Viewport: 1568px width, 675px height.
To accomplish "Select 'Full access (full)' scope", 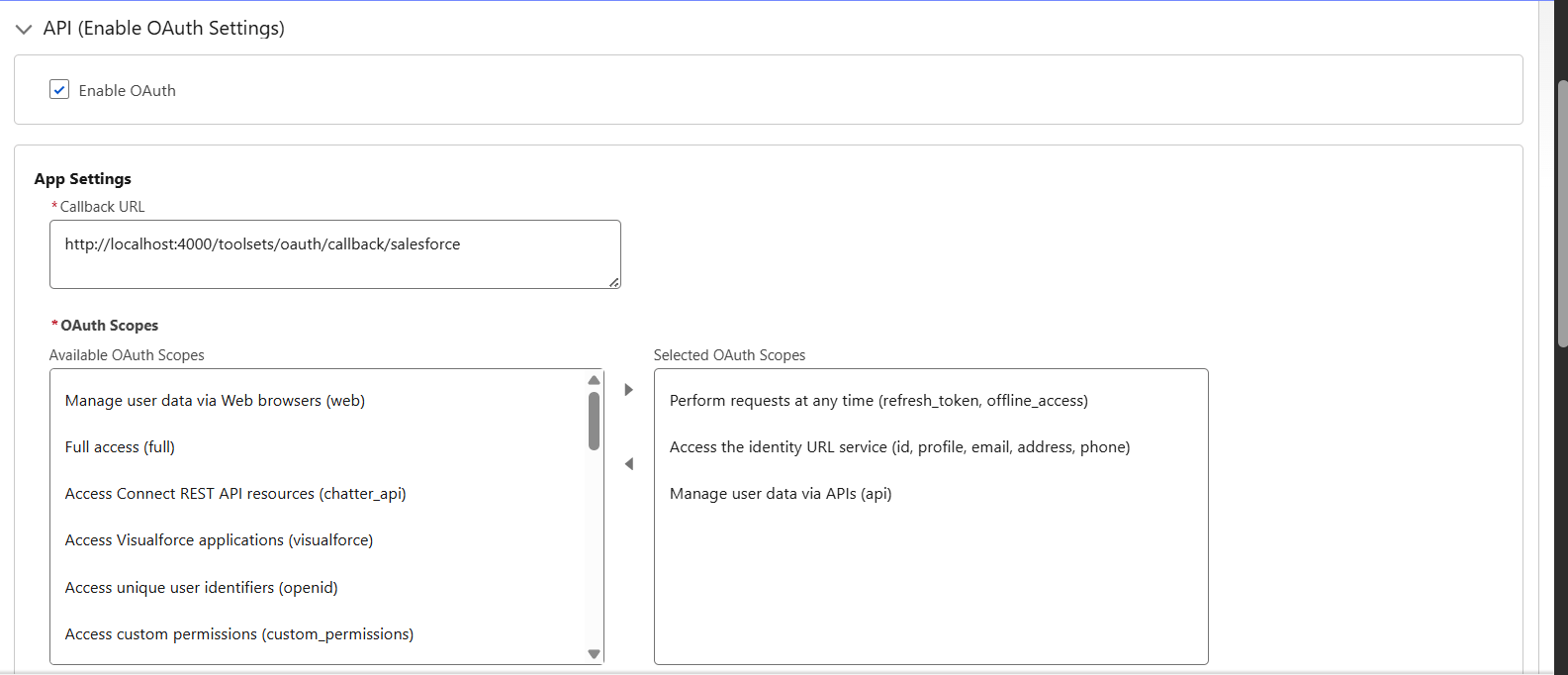I will [120, 447].
